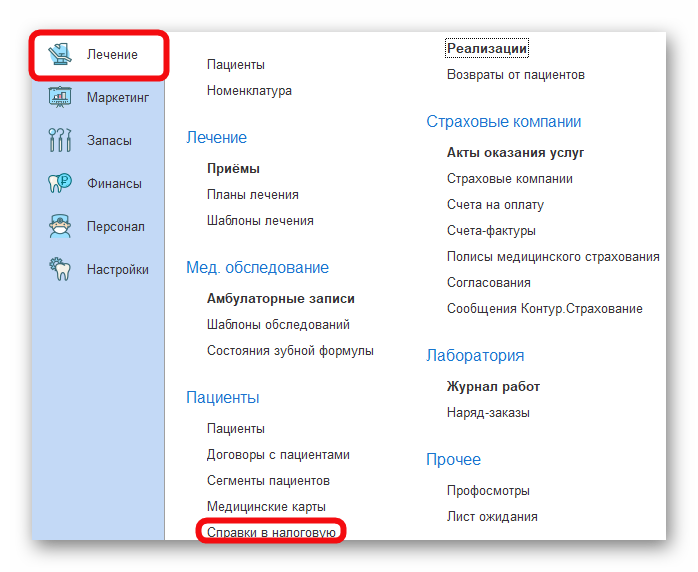Go to Наряд-заказы
This screenshot has height=572, width=698.
click(x=488, y=413)
